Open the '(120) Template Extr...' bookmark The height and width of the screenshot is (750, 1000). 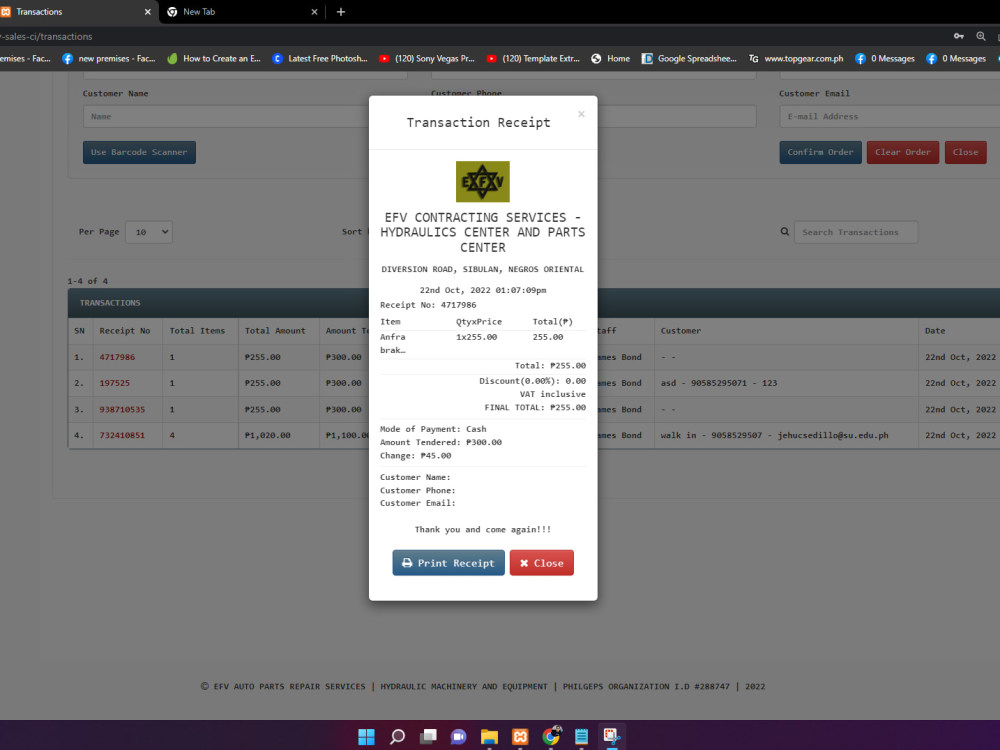point(534,59)
